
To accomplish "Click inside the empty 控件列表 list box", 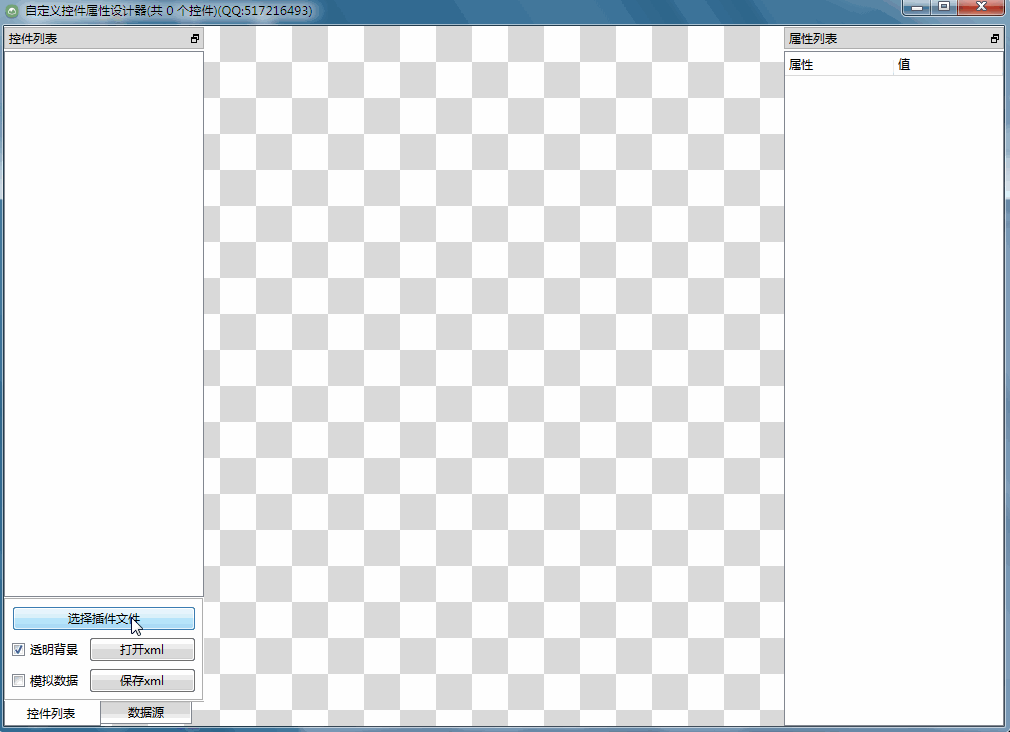I will click(x=103, y=320).
